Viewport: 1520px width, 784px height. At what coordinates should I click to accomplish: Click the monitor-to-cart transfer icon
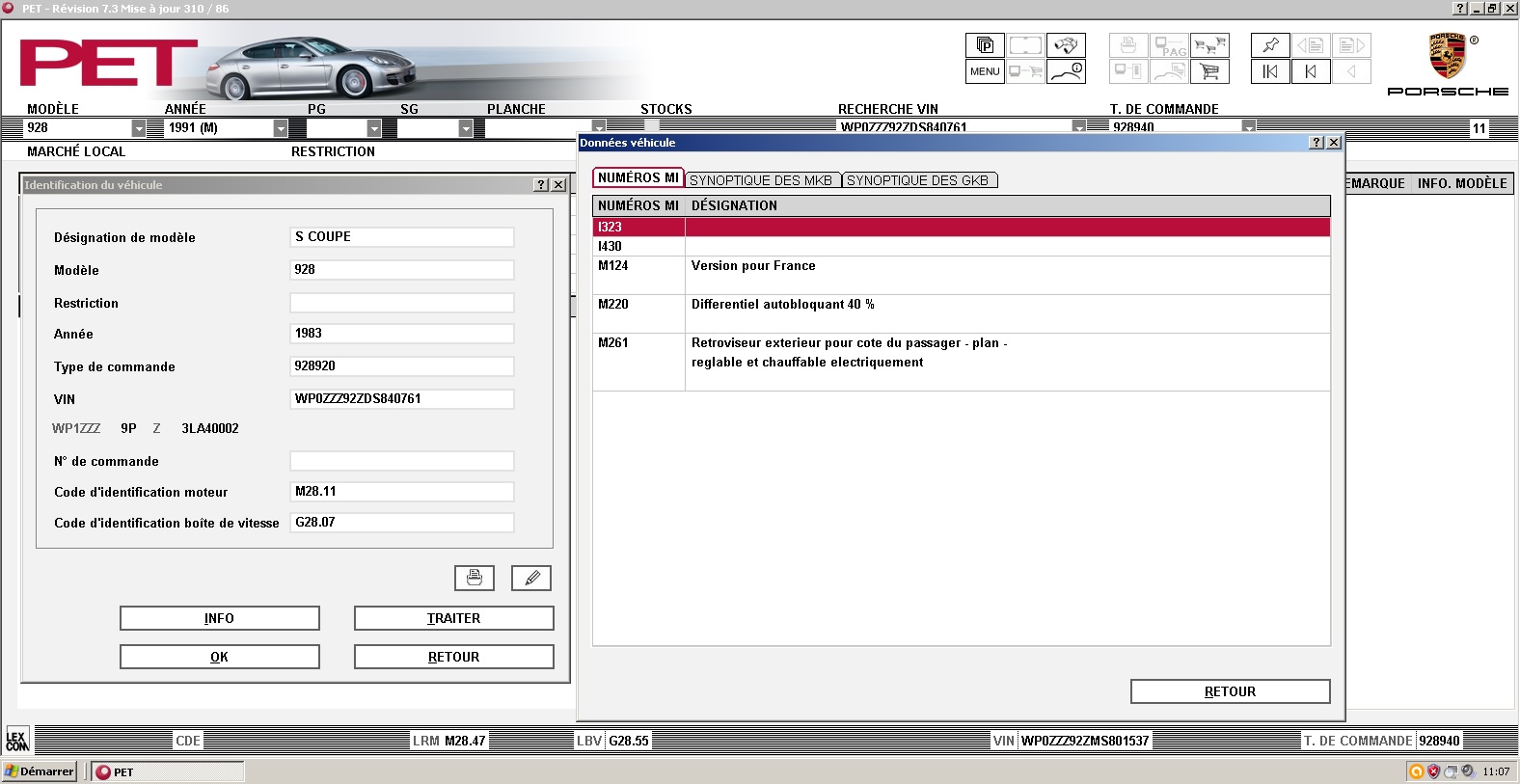pyautogui.click(x=1025, y=71)
